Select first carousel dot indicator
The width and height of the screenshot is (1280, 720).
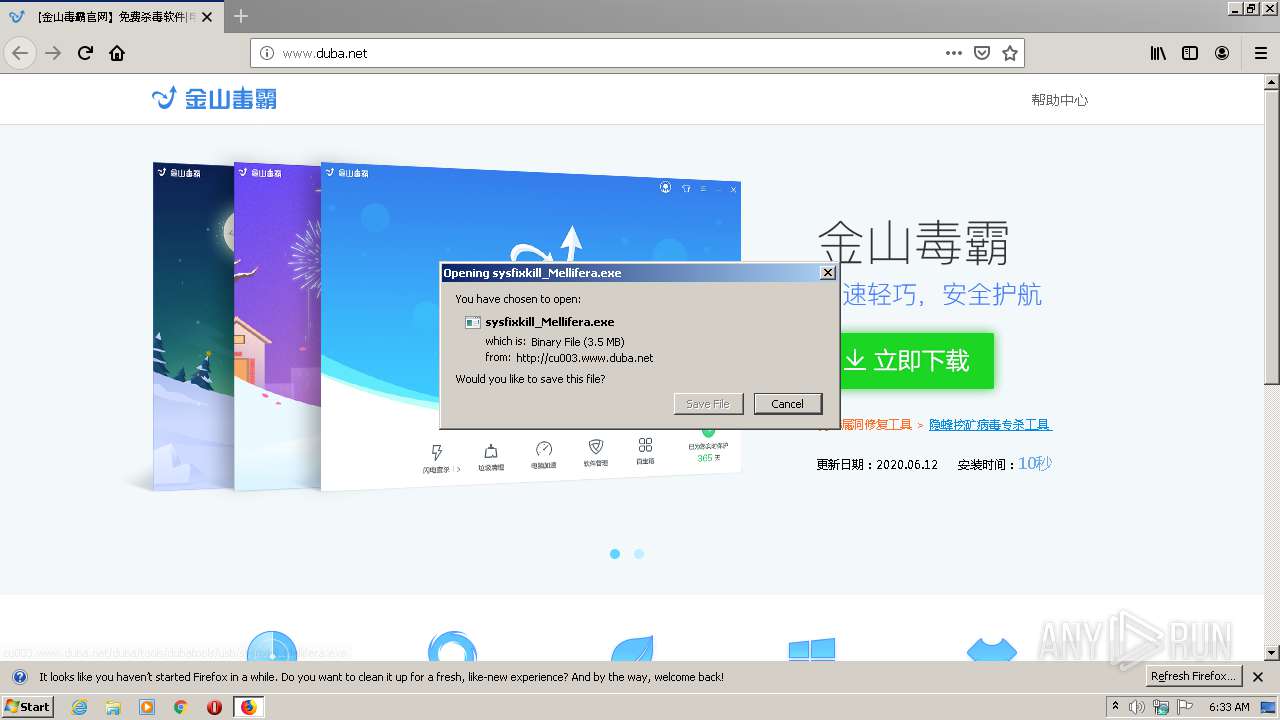(x=615, y=554)
